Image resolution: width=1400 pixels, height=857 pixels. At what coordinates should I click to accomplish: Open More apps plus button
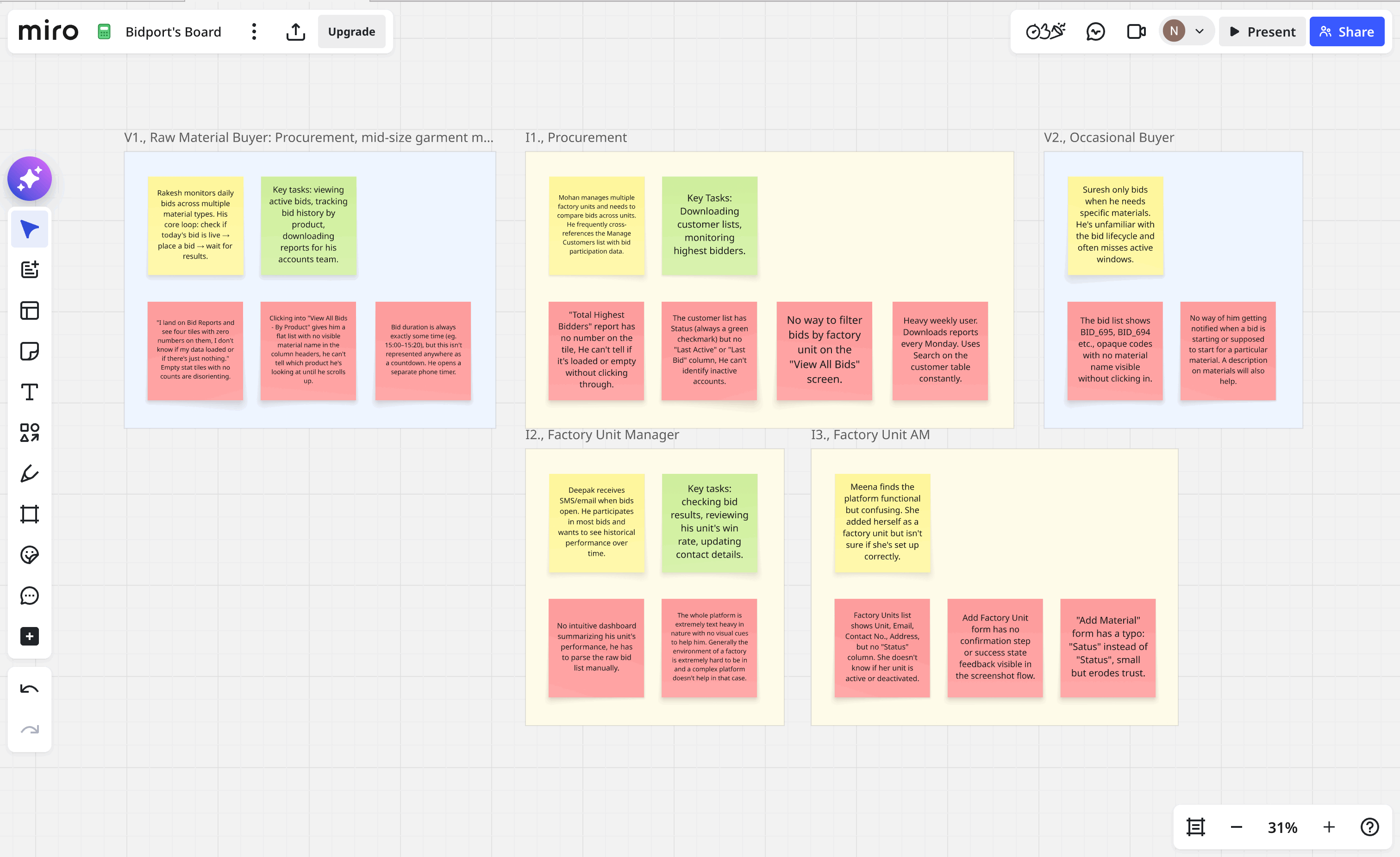(30, 636)
